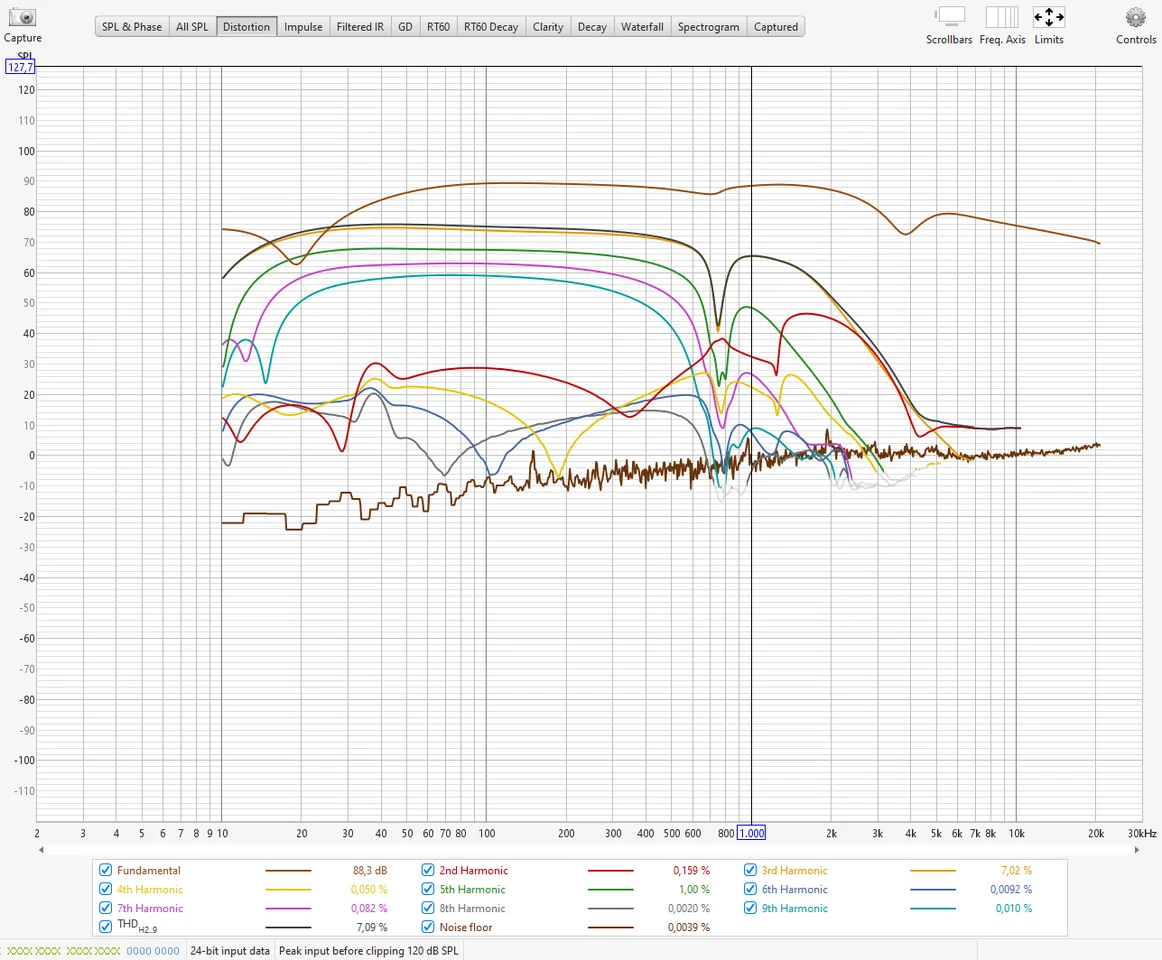Click the Capture camera icon
The width and height of the screenshot is (1162, 960).
tap(22, 17)
